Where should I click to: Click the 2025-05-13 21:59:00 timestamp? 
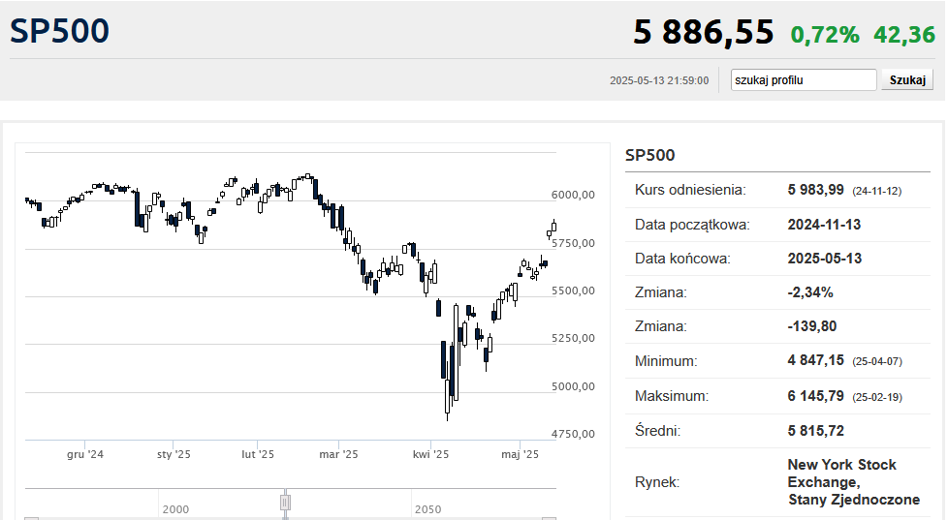[x=659, y=80]
